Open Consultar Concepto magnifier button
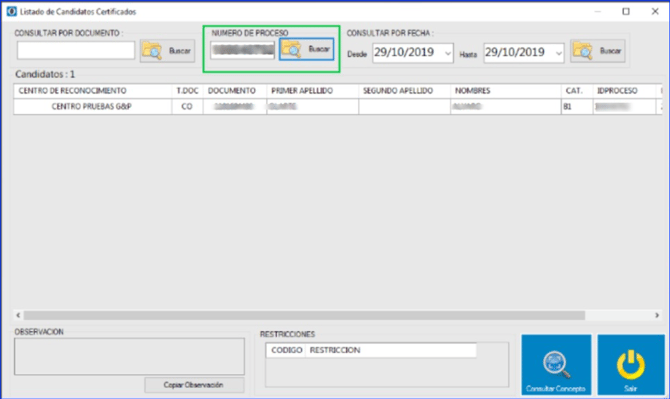Viewport: 670px width, 399px height. tap(556, 364)
